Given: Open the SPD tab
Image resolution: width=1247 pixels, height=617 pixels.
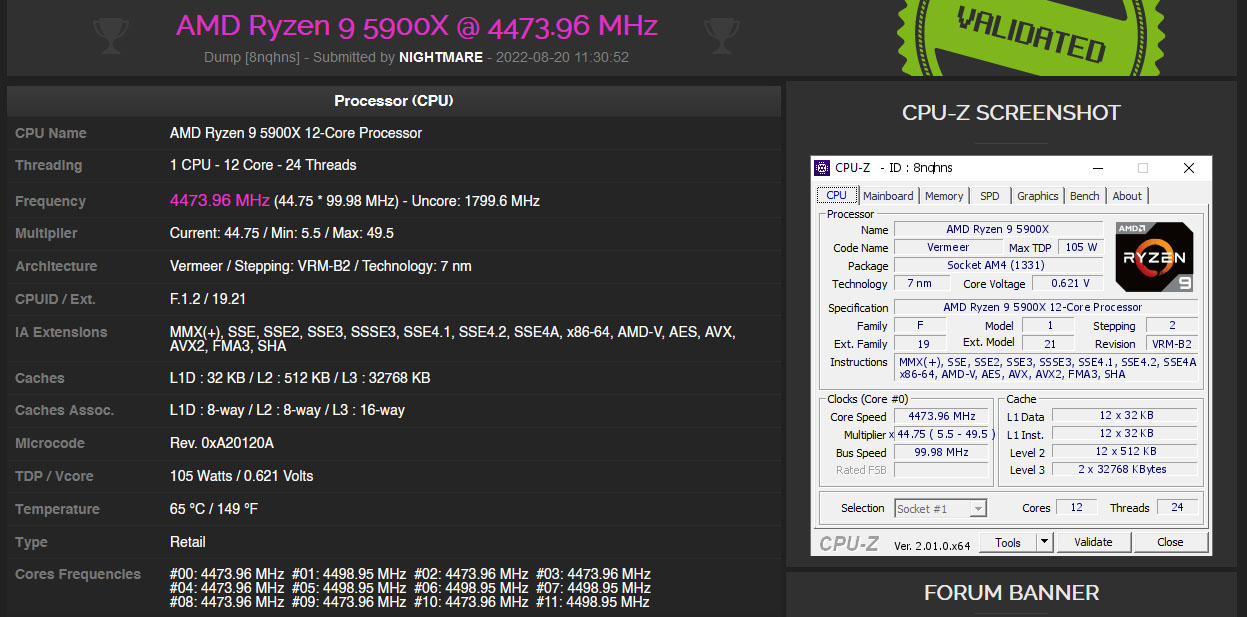Looking at the screenshot, I should 989,196.
